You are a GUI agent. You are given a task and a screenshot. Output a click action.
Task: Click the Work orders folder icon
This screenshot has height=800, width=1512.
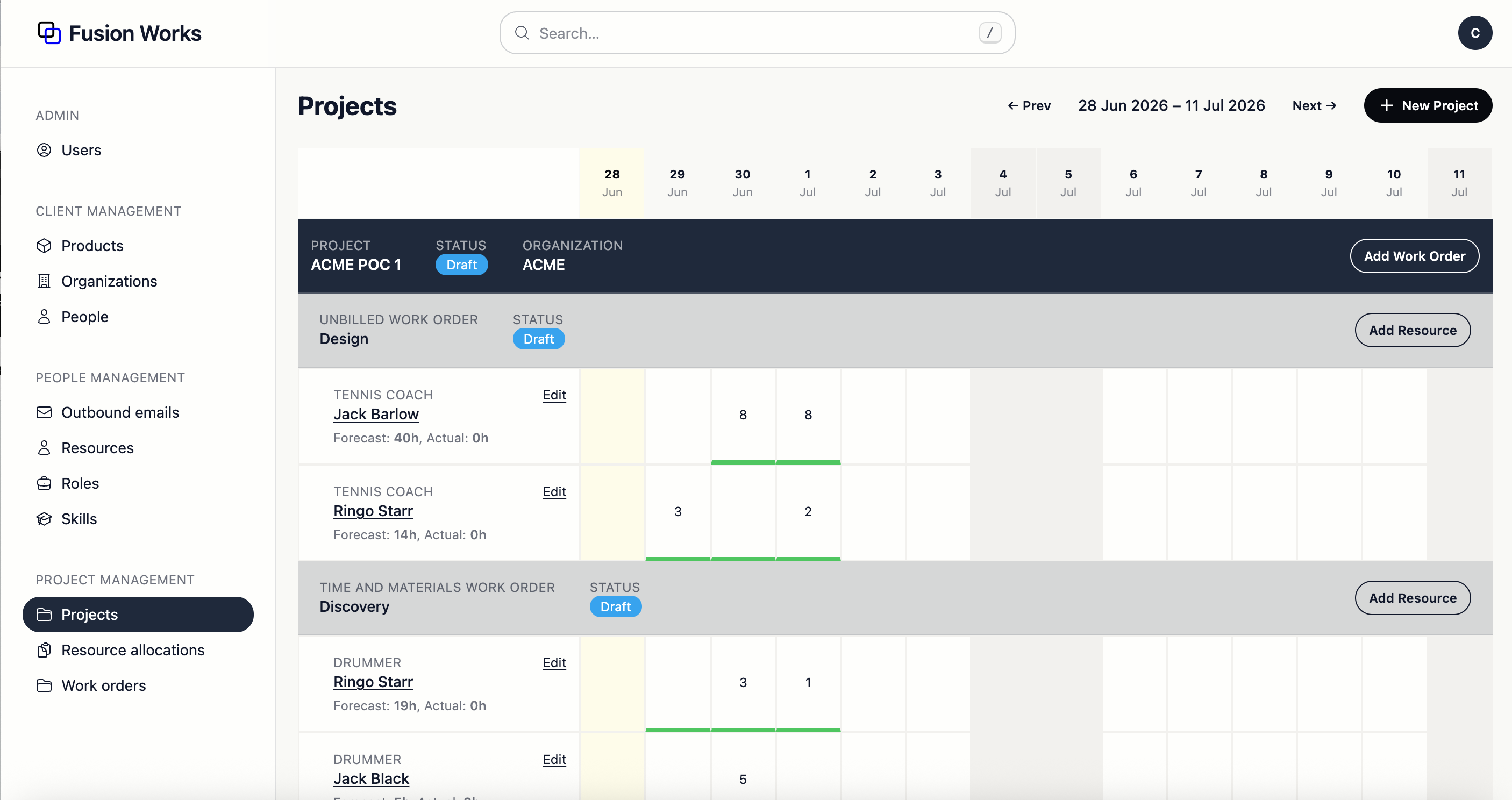click(44, 685)
